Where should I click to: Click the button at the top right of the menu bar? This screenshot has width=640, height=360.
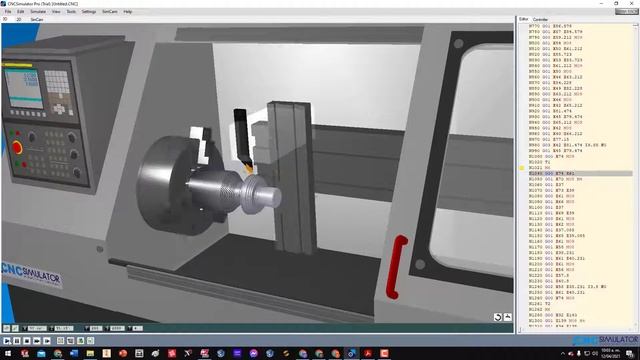(x=626, y=12)
